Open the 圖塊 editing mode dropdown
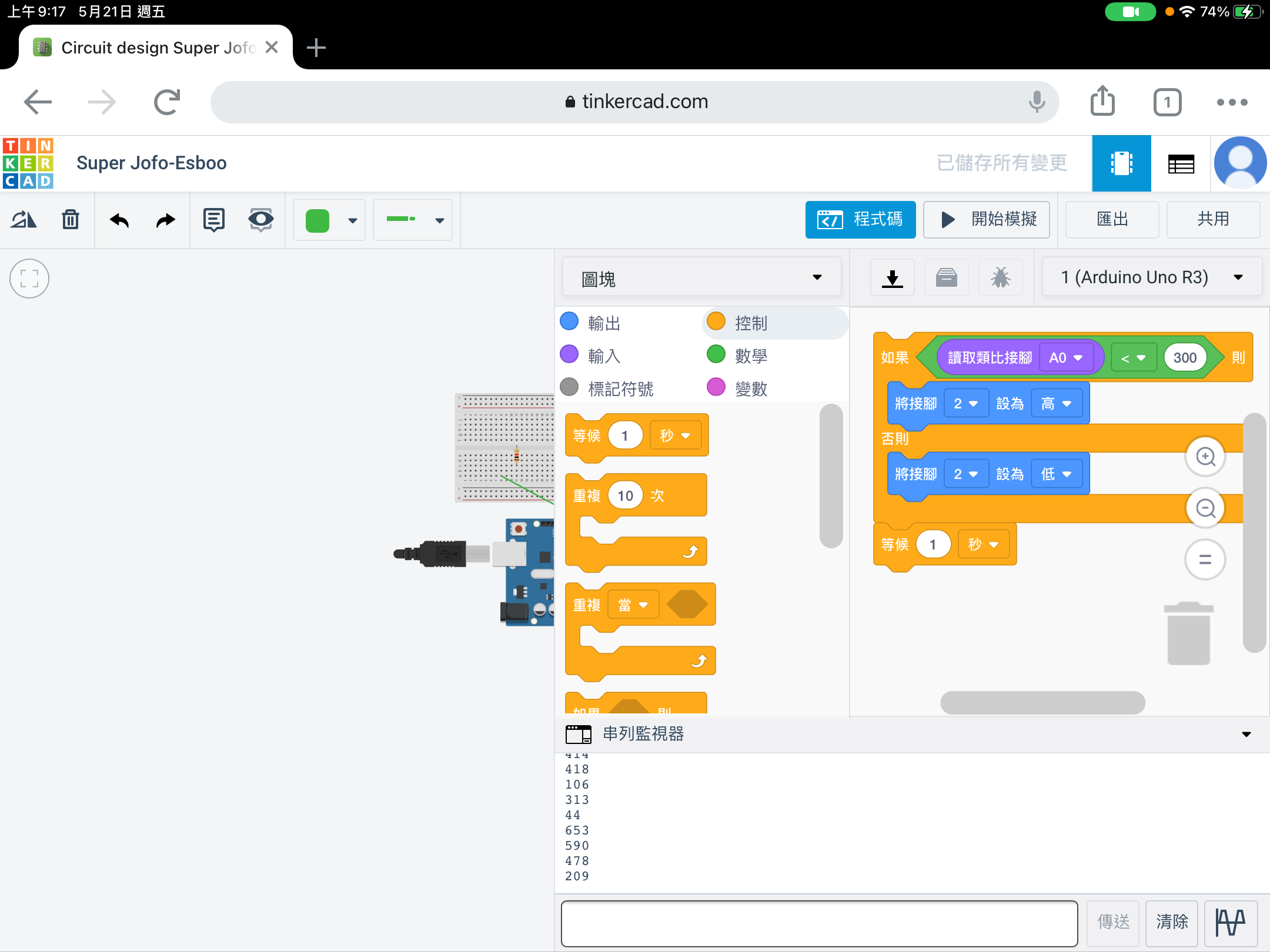Screen dimensions: 1270x952 pyautogui.click(x=701, y=277)
